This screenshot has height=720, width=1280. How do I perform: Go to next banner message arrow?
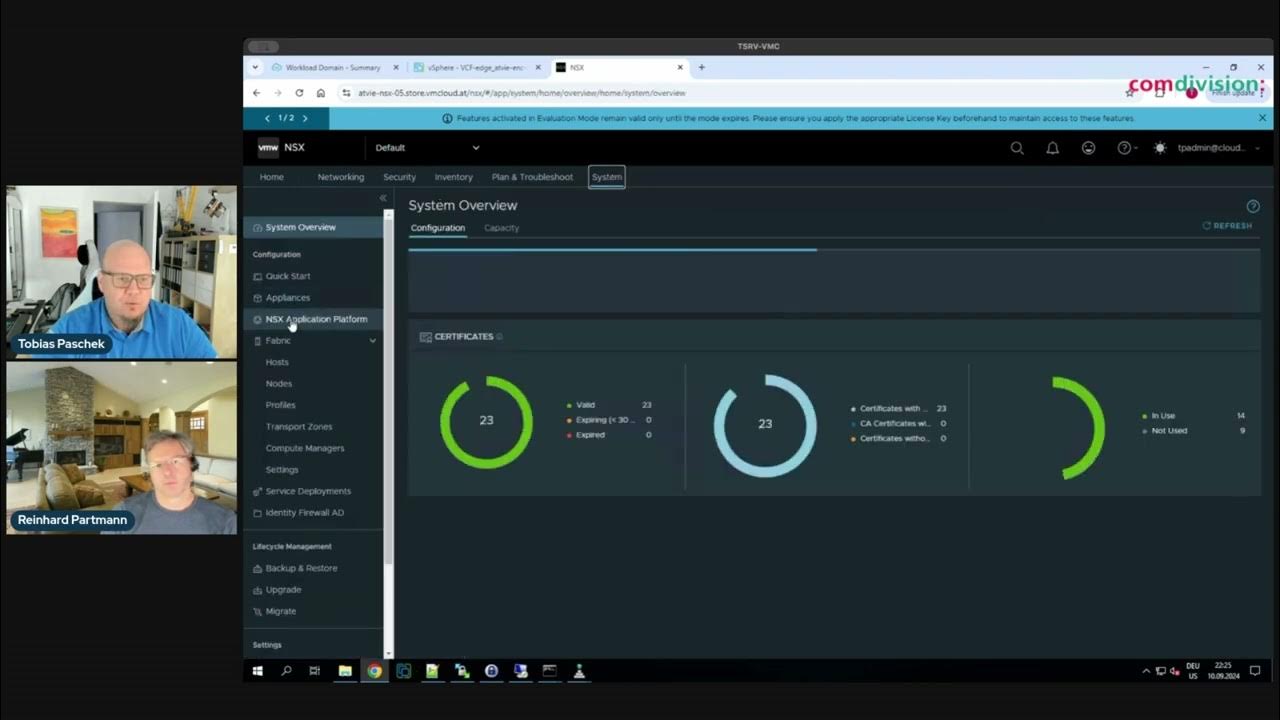point(305,118)
